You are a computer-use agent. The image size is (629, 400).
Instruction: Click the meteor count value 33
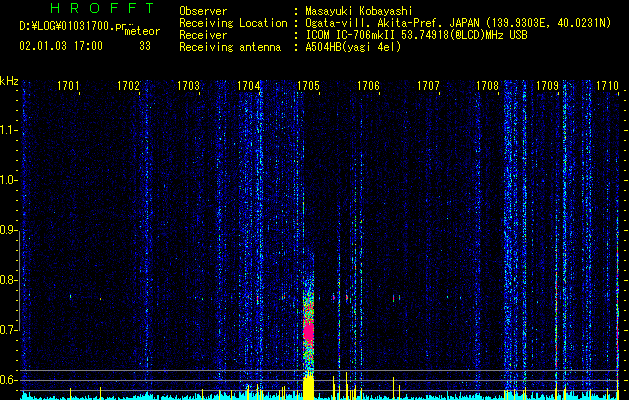145,46
